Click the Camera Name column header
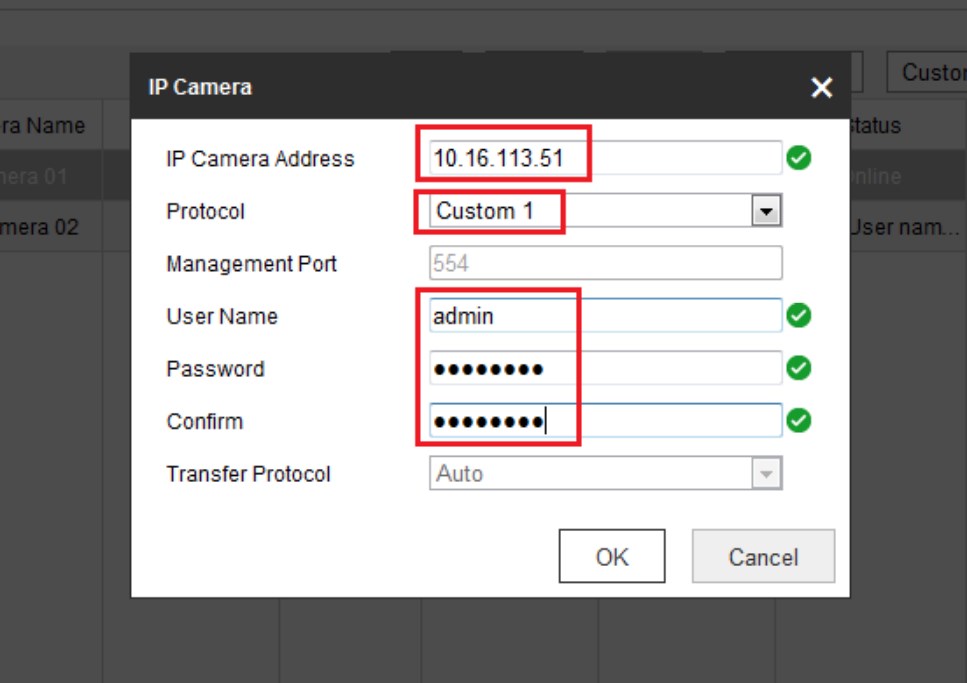 coord(45,126)
